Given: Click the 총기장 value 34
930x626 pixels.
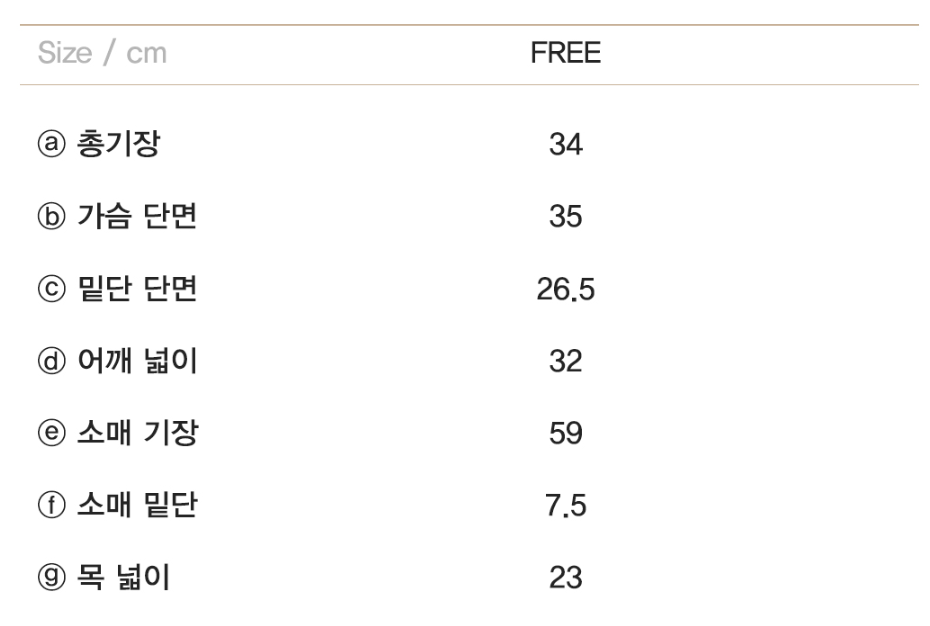Looking at the screenshot, I should (x=565, y=146).
